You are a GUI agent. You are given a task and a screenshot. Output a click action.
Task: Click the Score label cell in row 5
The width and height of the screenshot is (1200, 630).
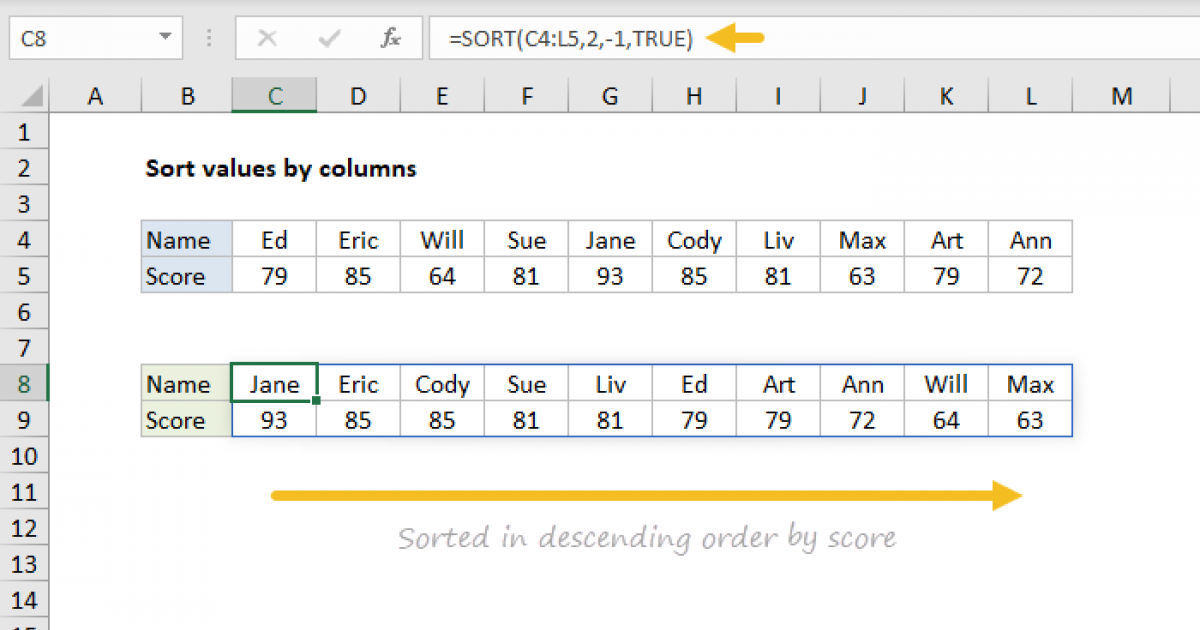click(185, 276)
